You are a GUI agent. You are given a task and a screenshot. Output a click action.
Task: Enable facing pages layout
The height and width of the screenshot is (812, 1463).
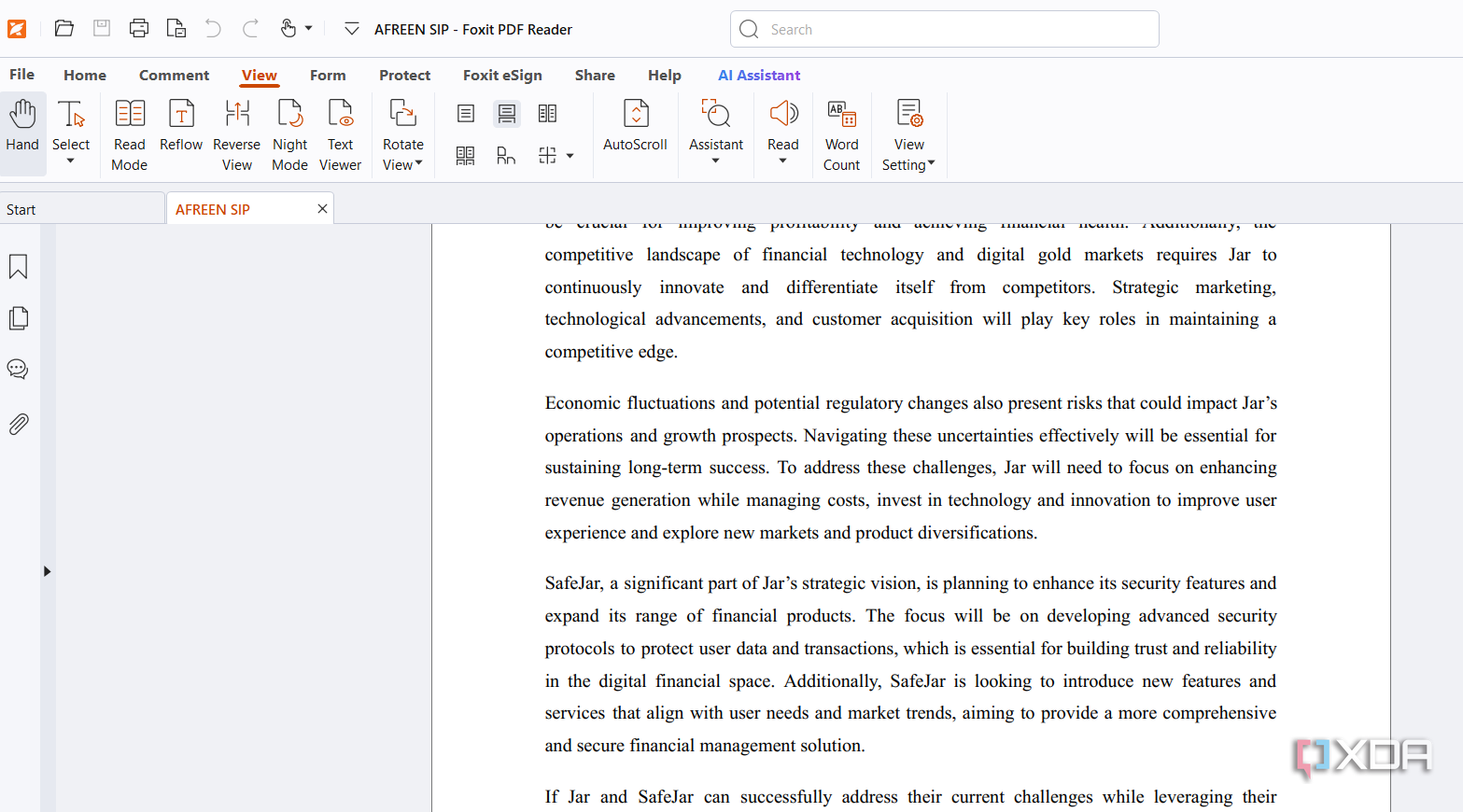(548, 114)
